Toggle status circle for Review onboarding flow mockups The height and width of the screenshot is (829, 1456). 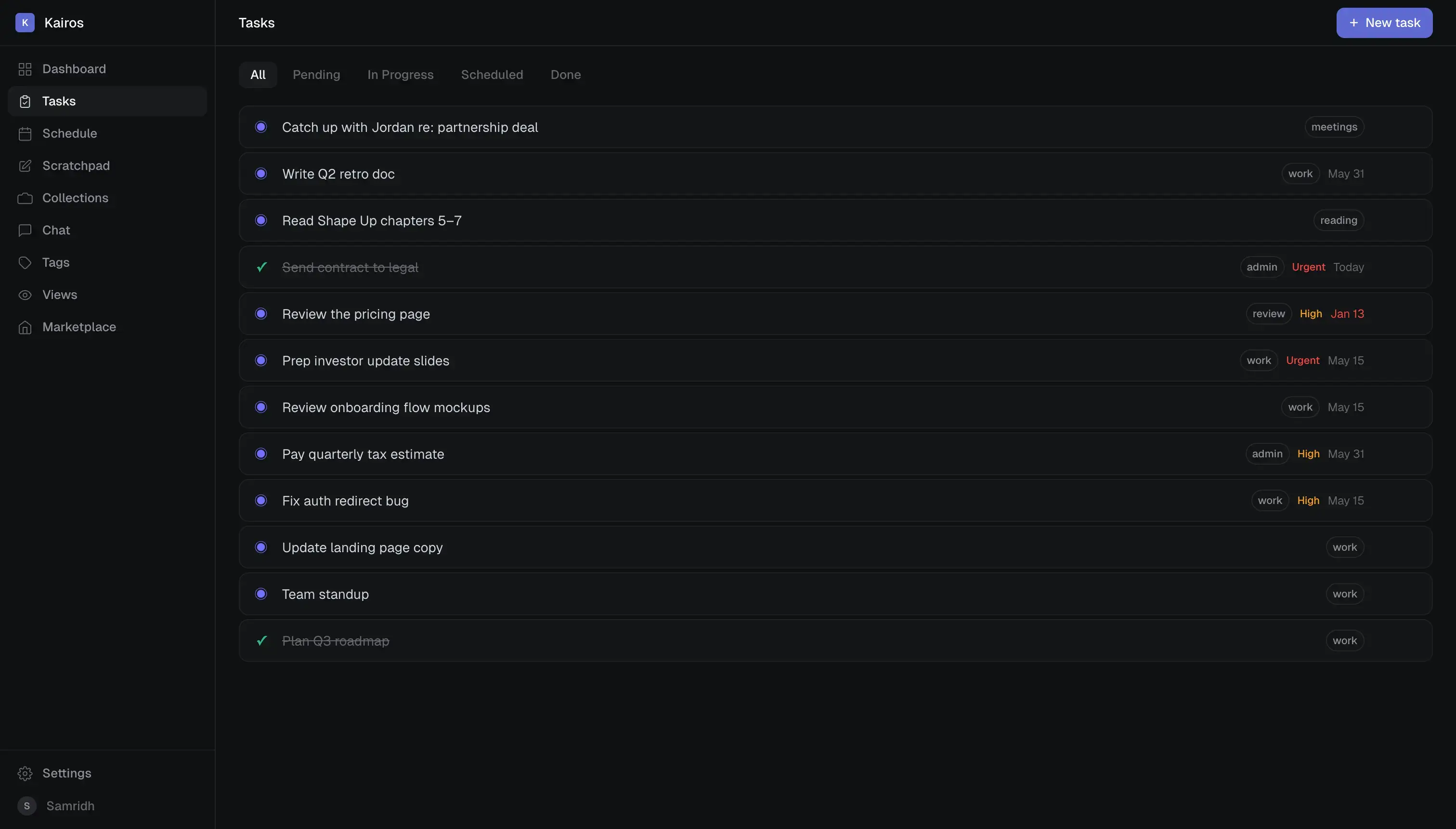coord(261,407)
